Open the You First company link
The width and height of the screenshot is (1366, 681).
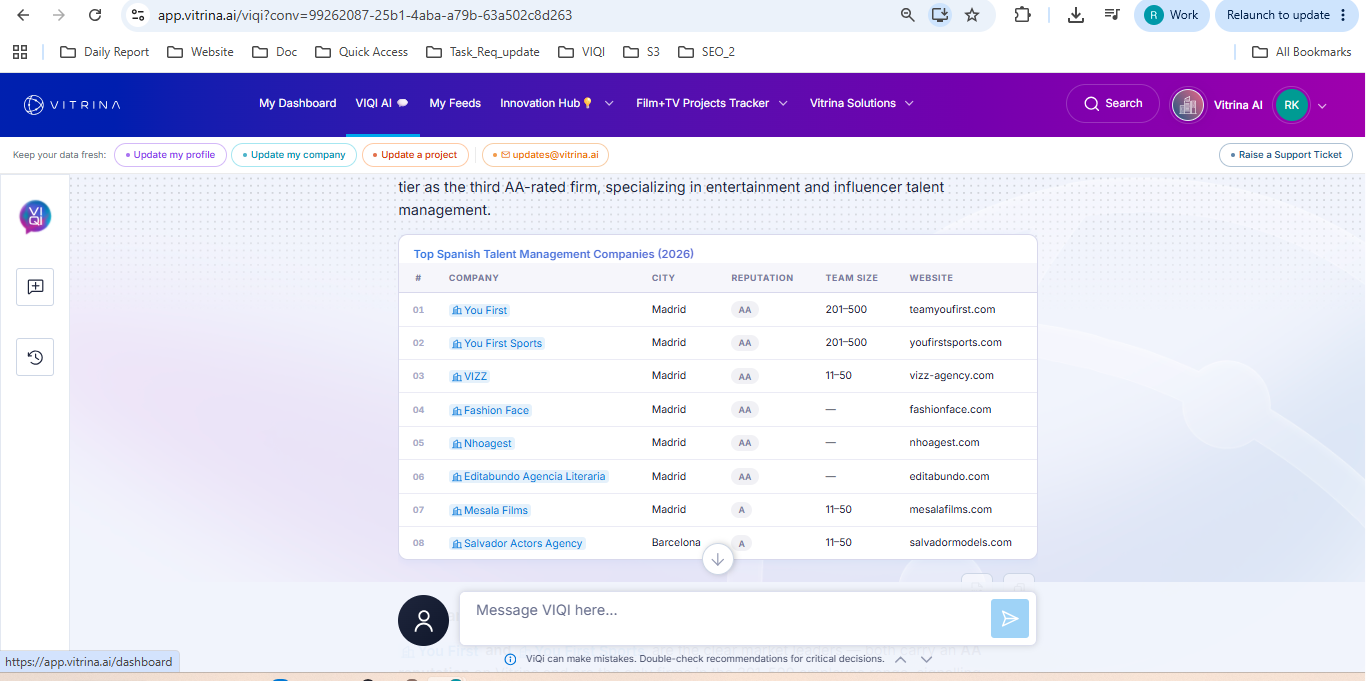[480, 310]
